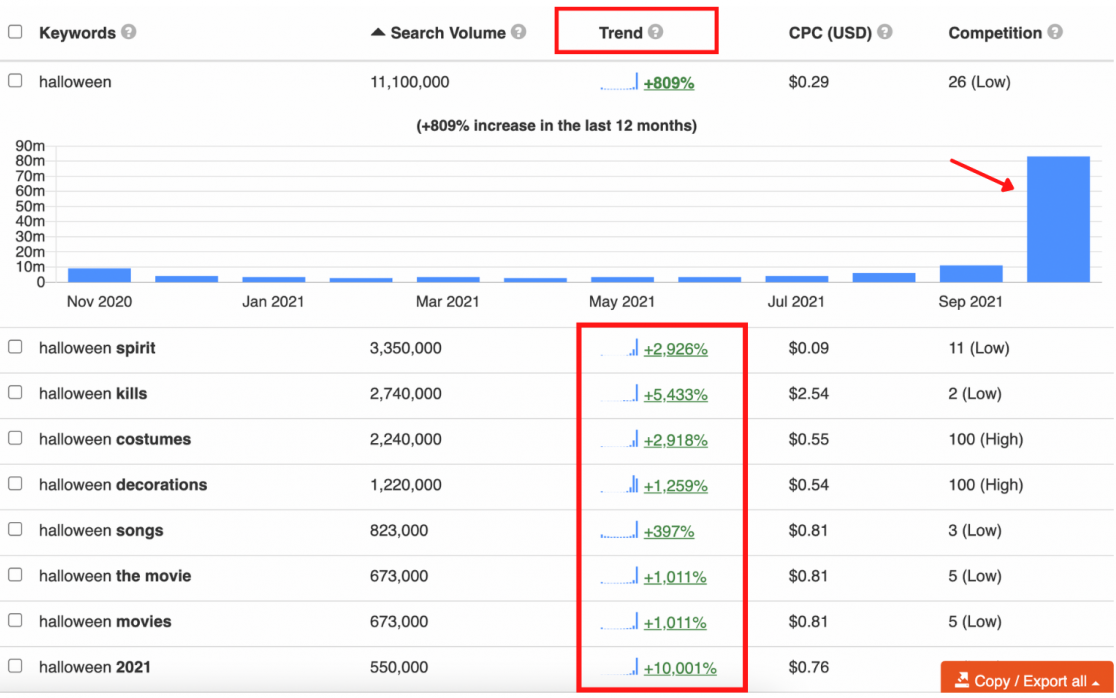Click the +2,926% trend percentage link
Screen dimensions: 1116x698
(674, 348)
